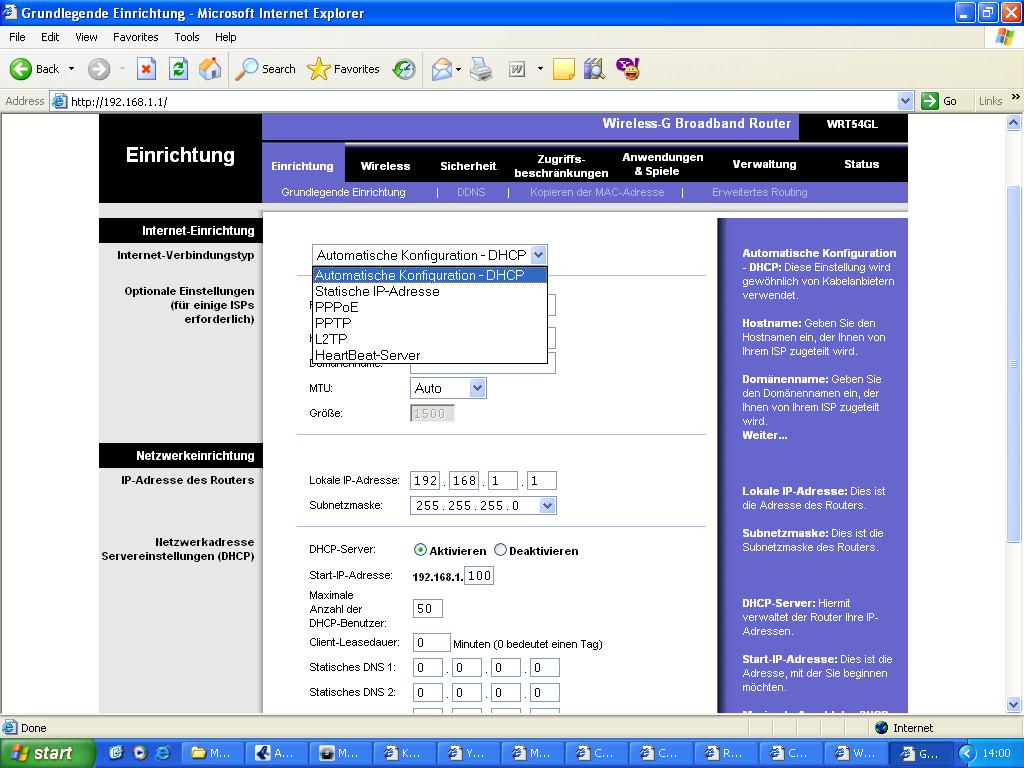Print the page with printer icon
Viewport: 1024px width, 768px height.
tap(481, 69)
